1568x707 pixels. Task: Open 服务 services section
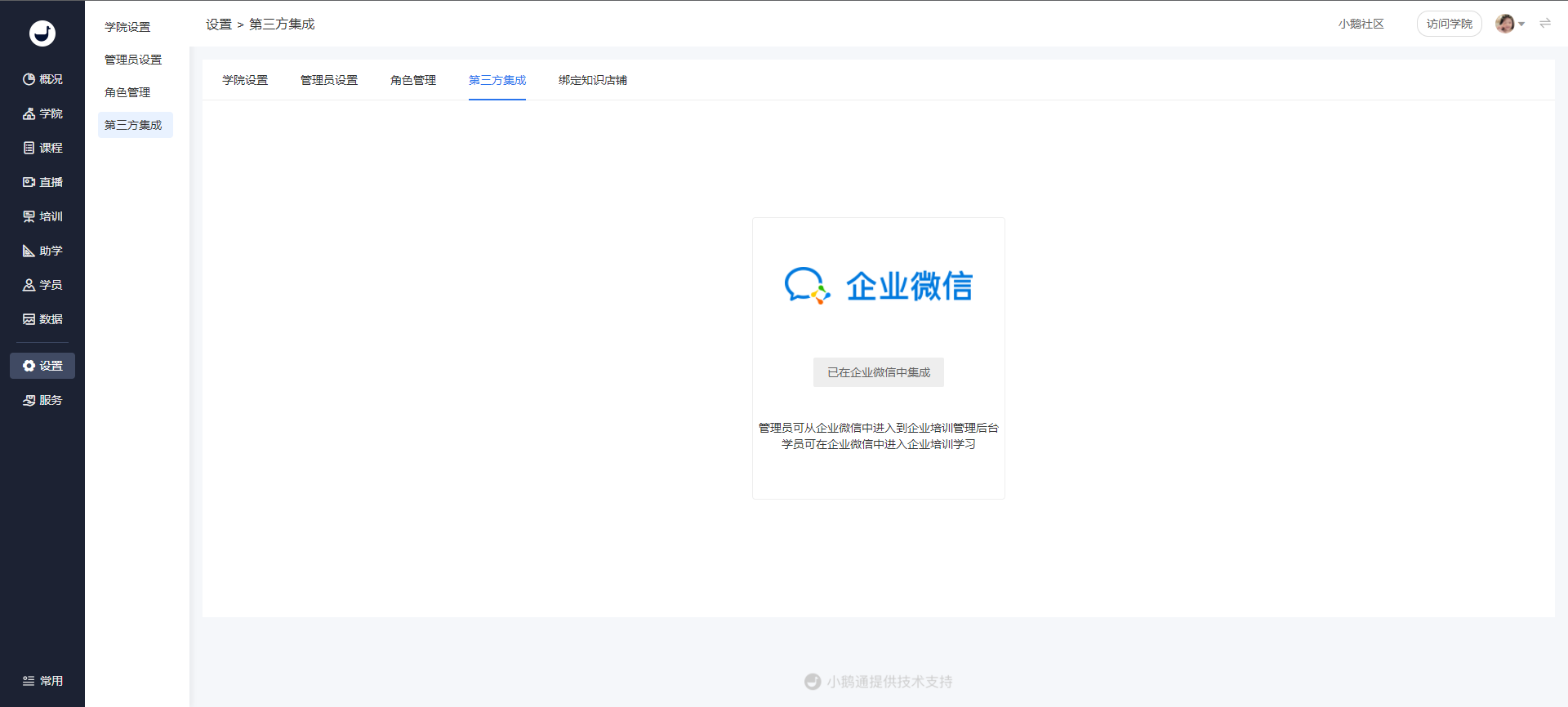coord(42,400)
